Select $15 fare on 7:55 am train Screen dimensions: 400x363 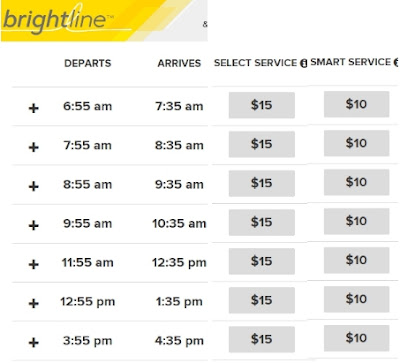tap(262, 144)
